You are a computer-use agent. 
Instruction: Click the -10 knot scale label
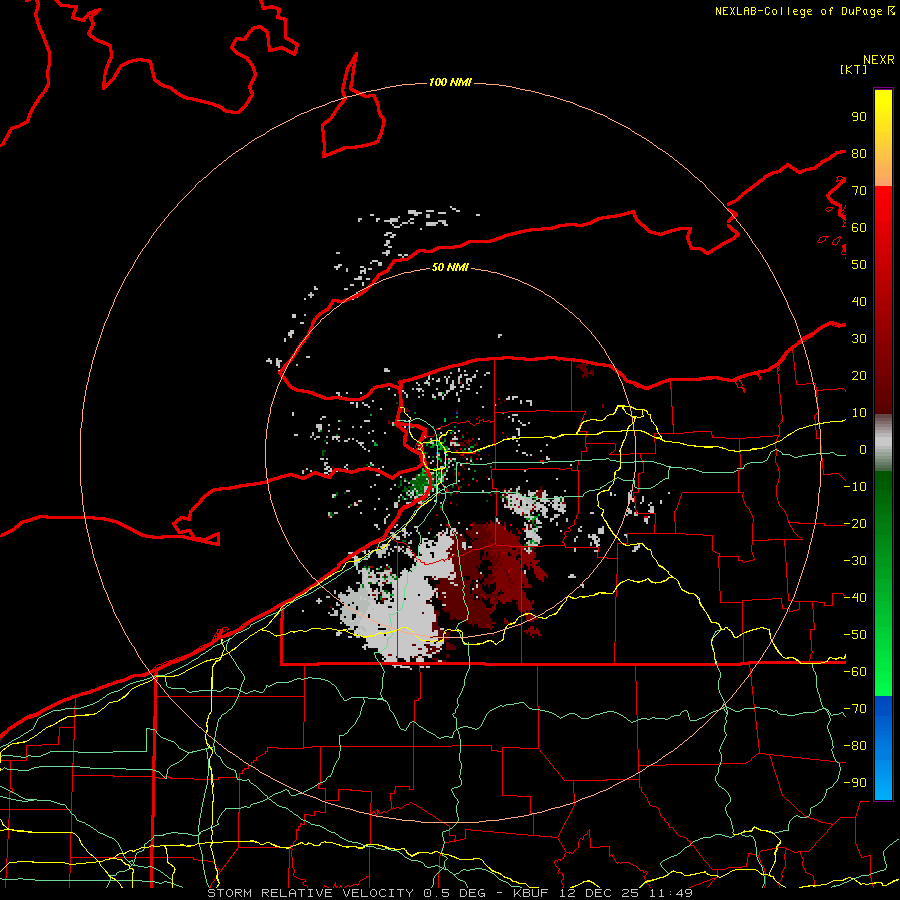pyautogui.click(x=855, y=487)
